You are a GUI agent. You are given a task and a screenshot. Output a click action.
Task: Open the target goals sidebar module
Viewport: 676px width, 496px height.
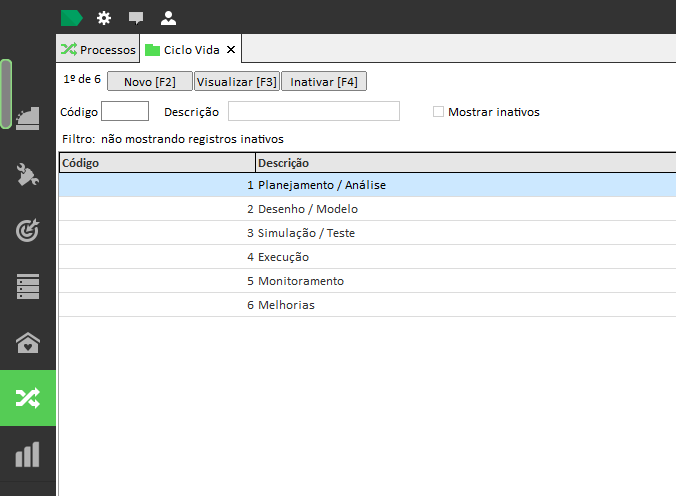(x=28, y=230)
